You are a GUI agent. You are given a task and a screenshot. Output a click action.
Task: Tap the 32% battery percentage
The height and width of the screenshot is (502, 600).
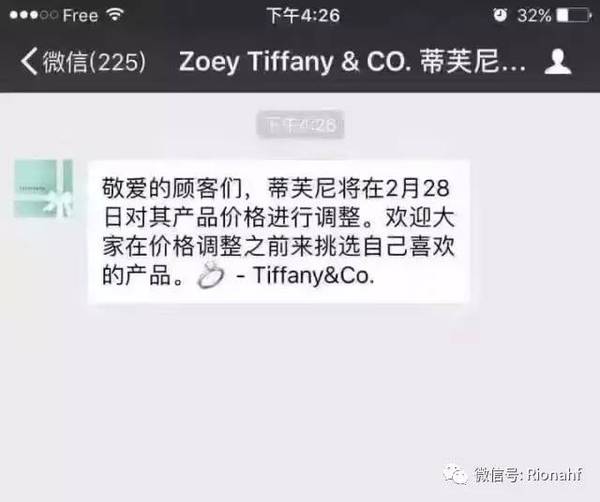pos(534,16)
